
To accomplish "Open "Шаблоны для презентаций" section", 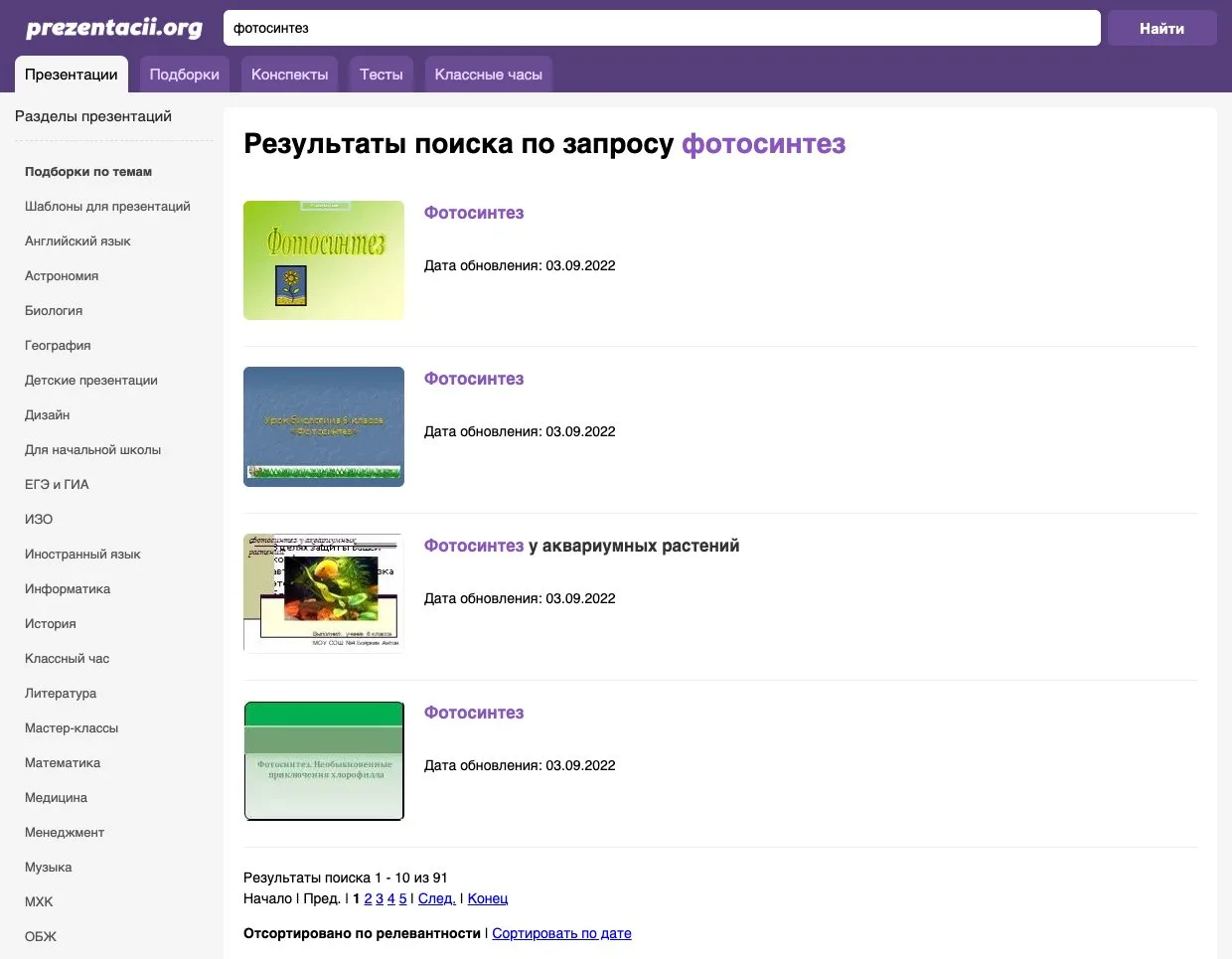I will [107, 206].
